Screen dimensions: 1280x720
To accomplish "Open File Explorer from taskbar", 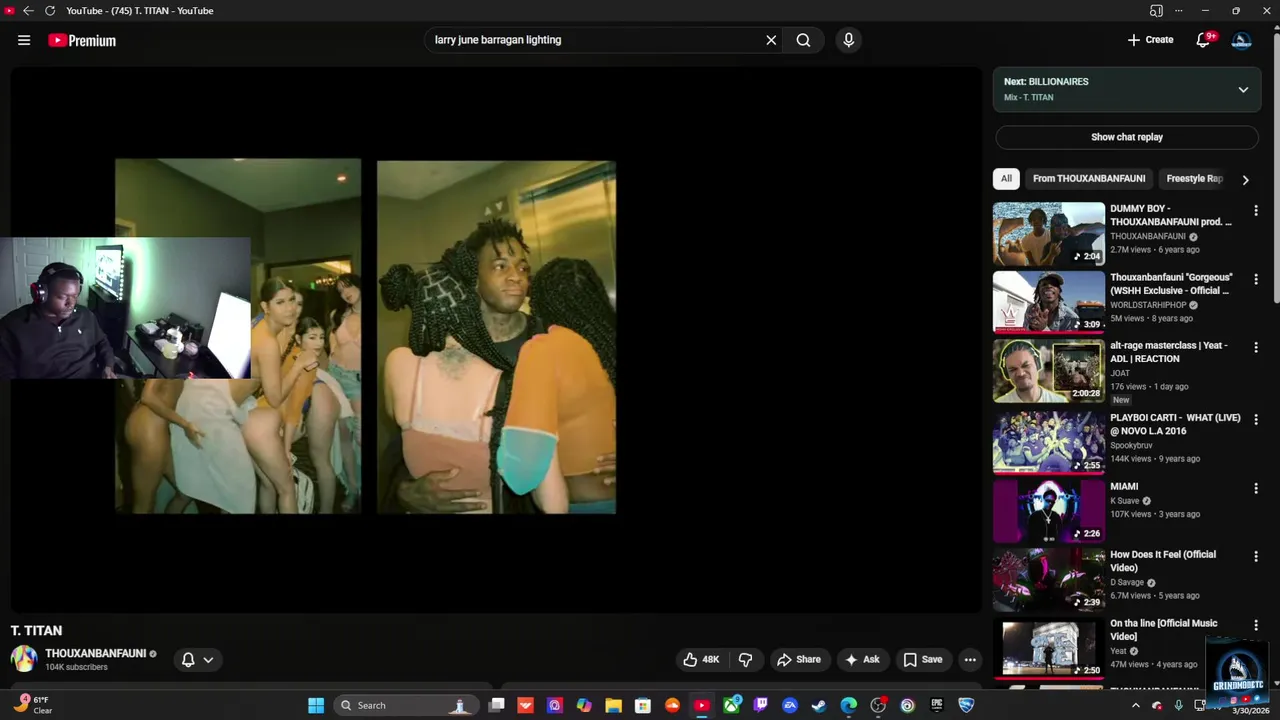I will [x=613, y=705].
